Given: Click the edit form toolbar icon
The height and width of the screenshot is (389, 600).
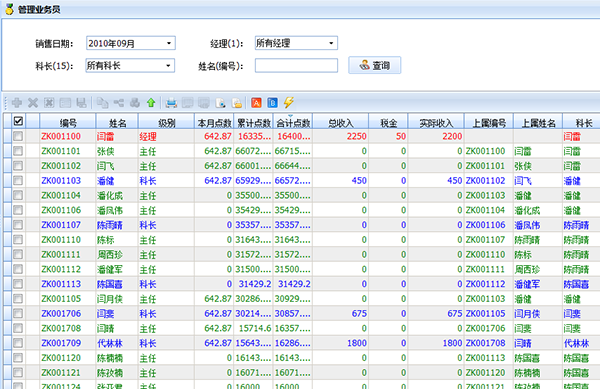Looking at the screenshot, I should pyautogui.click(x=65, y=103).
